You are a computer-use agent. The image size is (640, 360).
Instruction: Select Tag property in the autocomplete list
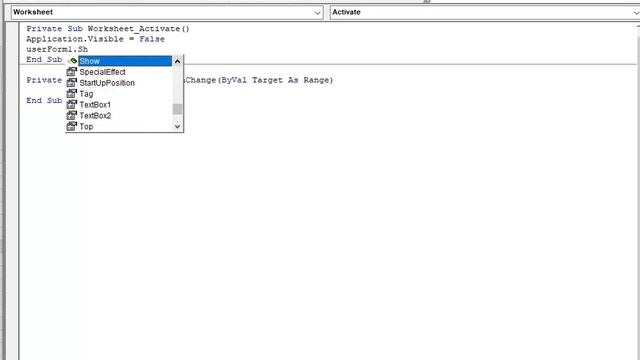tap(86, 94)
